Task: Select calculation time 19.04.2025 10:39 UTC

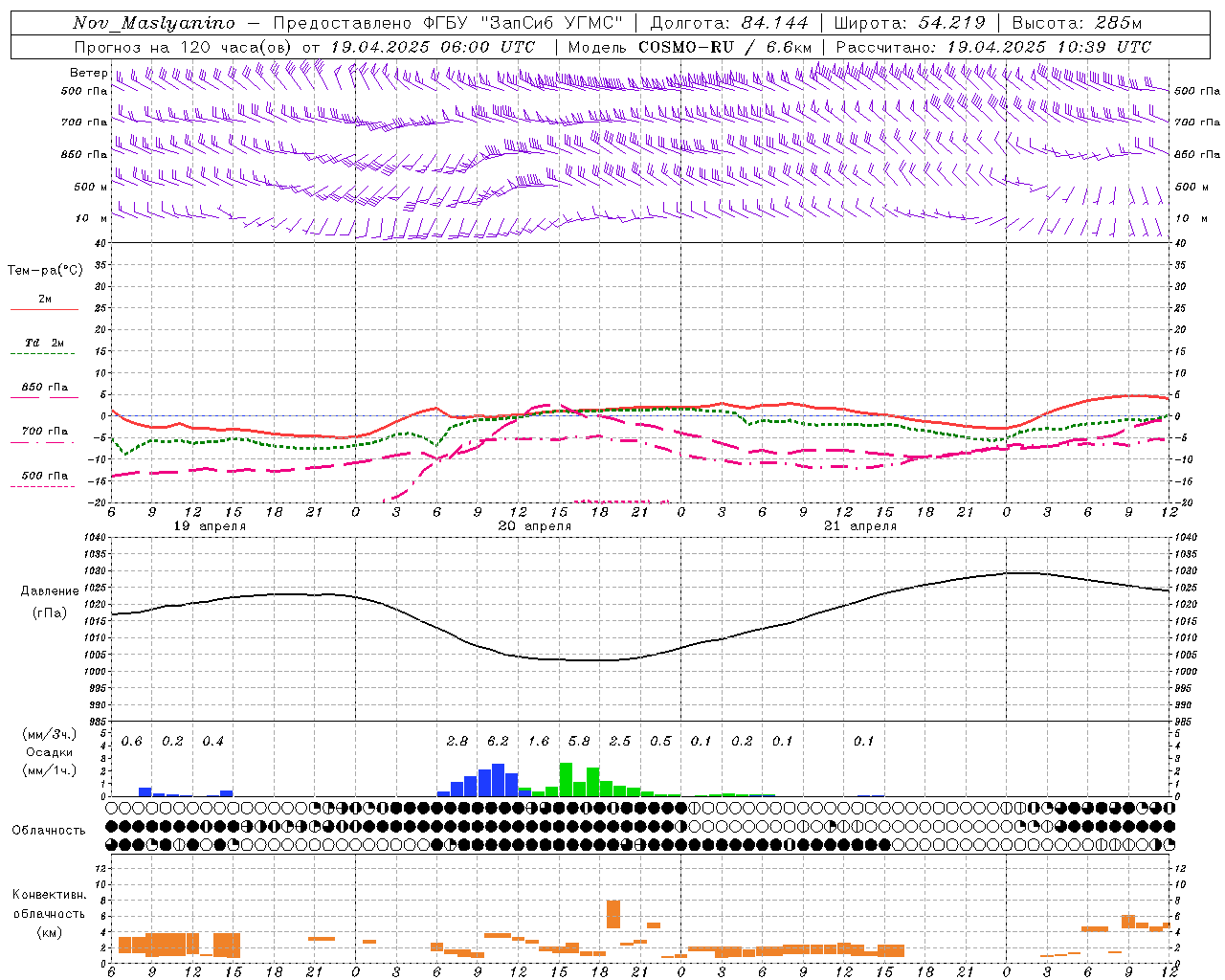Action: pyautogui.click(x=1049, y=47)
